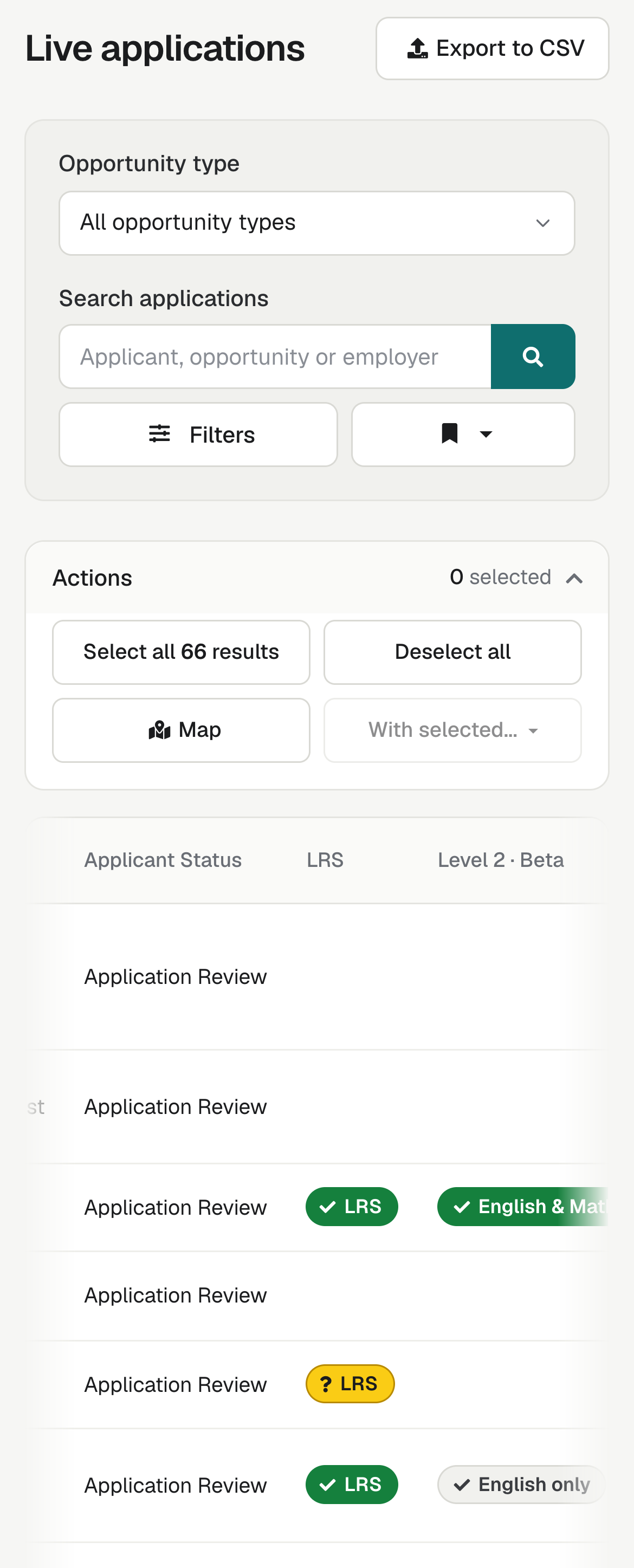
Task: Open the With selected… dropdown
Action: [452, 730]
